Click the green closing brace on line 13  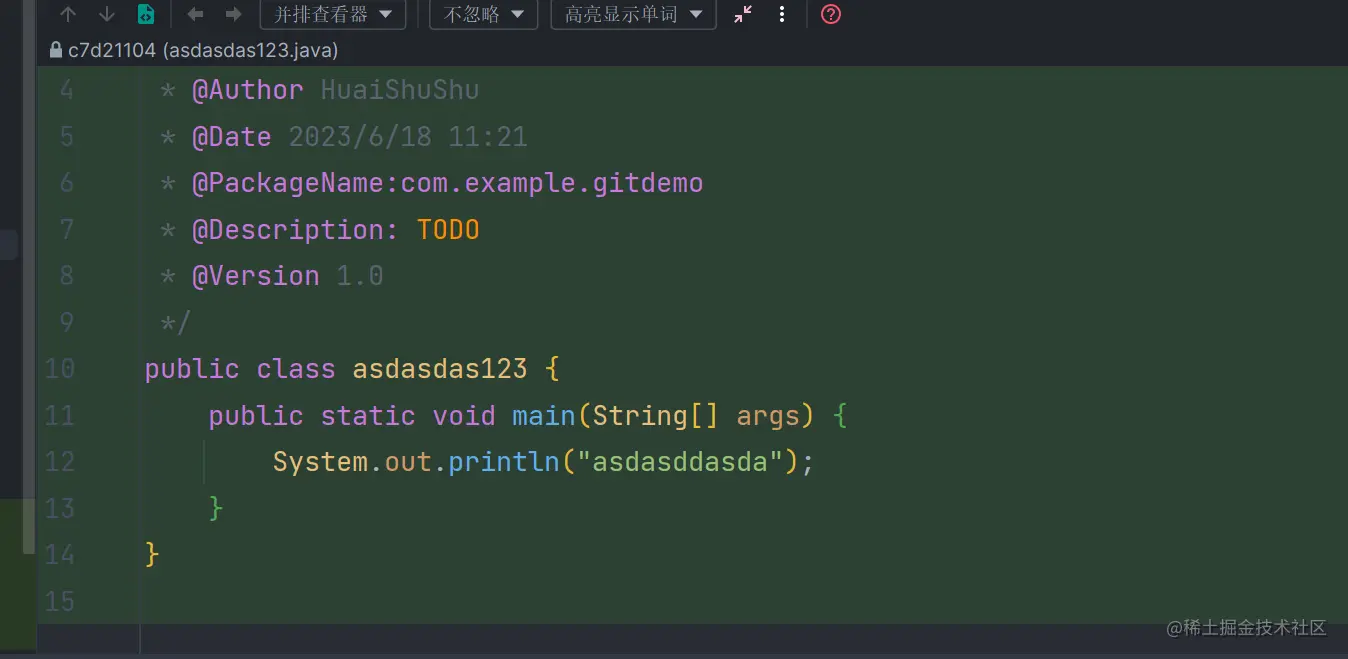coord(216,508)
